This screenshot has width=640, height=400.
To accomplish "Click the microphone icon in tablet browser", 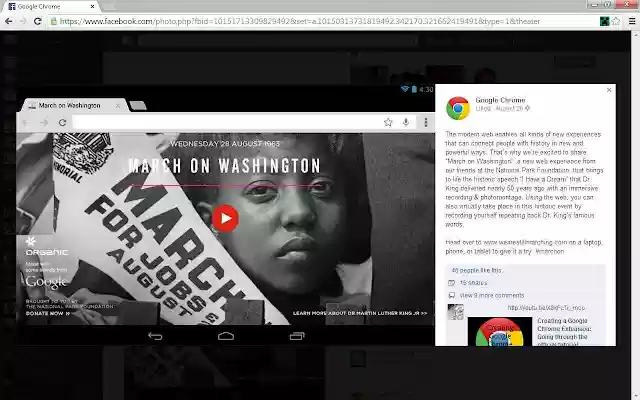I will click(x=406, y=122).
